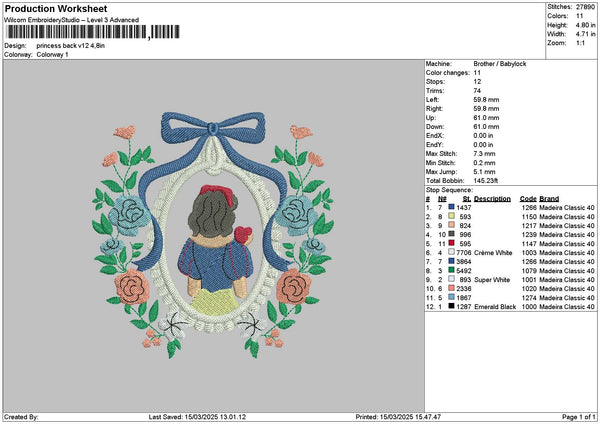Select the Color changes value 11
The width and height of the screenshot is (600, 424).
pyautogui.click(x=477, y=73)
